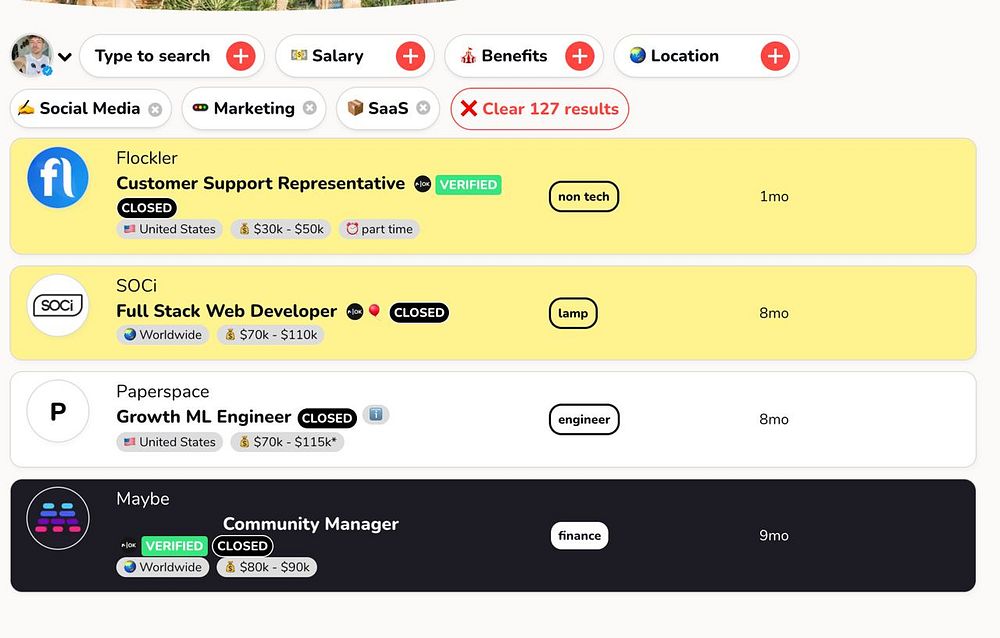1000x638 pixels.
Task: Add search term with red plus button
Action: coord(241,56)
